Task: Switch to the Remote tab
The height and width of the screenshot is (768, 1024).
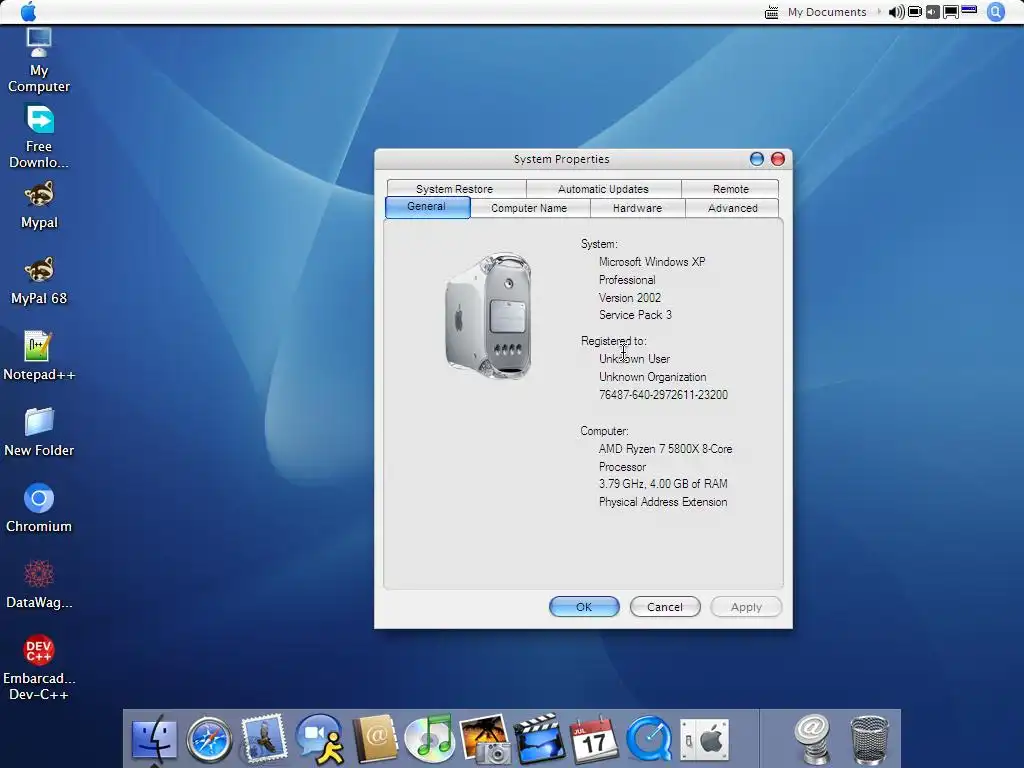Action: click(731, 189)
